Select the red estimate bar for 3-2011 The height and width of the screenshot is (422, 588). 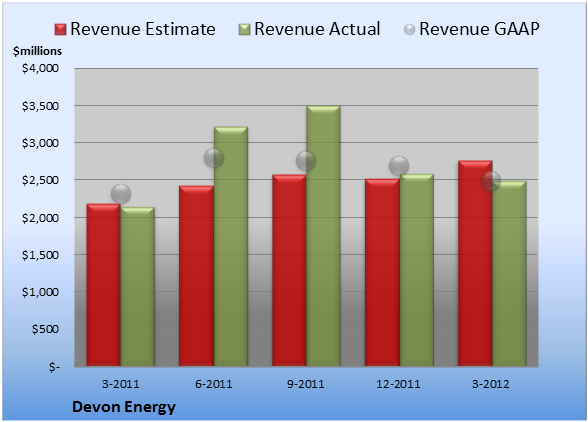(104, 285)
